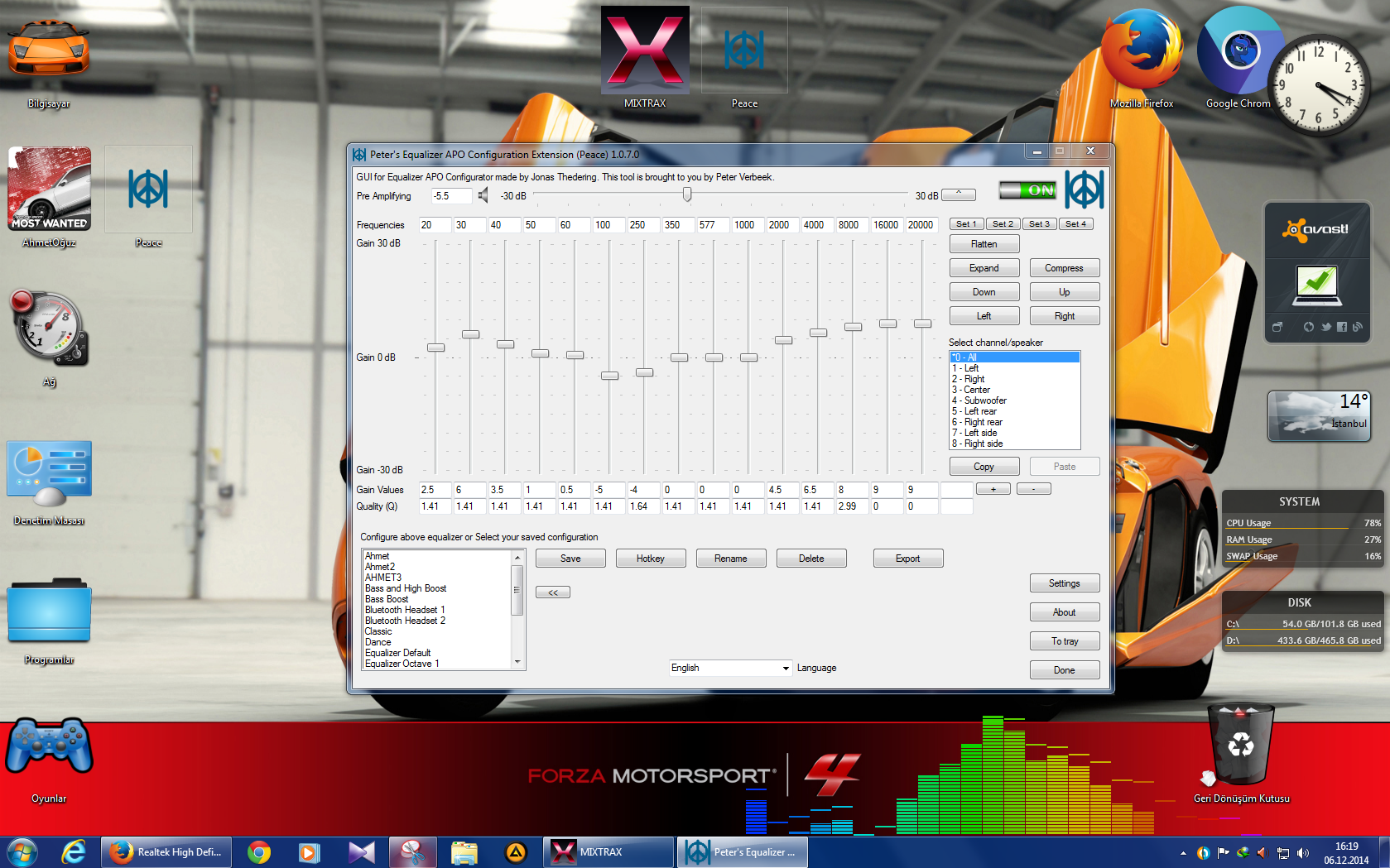Click the up-arrow button beside 30 dB

coord(959,194)
